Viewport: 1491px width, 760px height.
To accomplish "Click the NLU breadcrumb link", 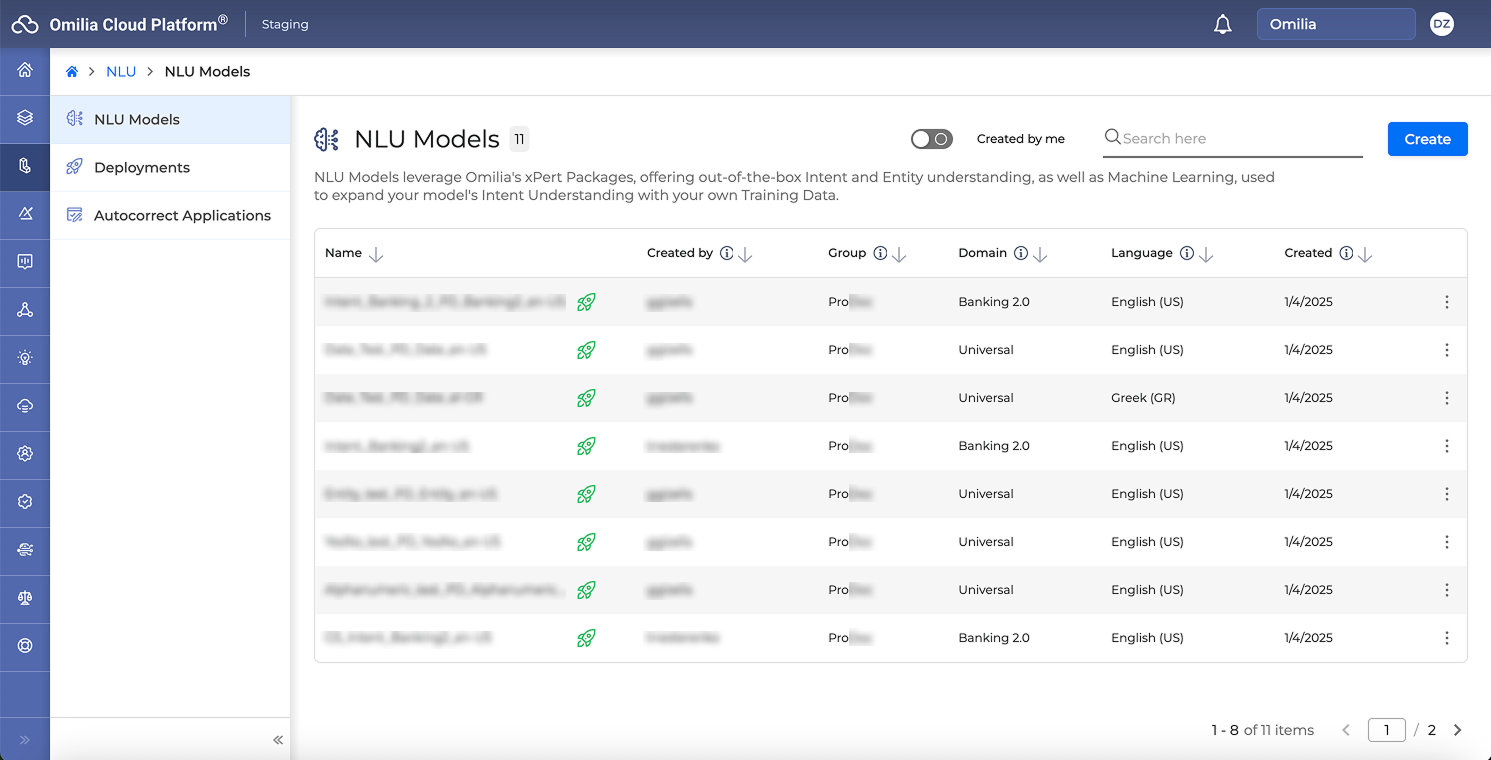I will pyautogui.click(x=121, y=72).
